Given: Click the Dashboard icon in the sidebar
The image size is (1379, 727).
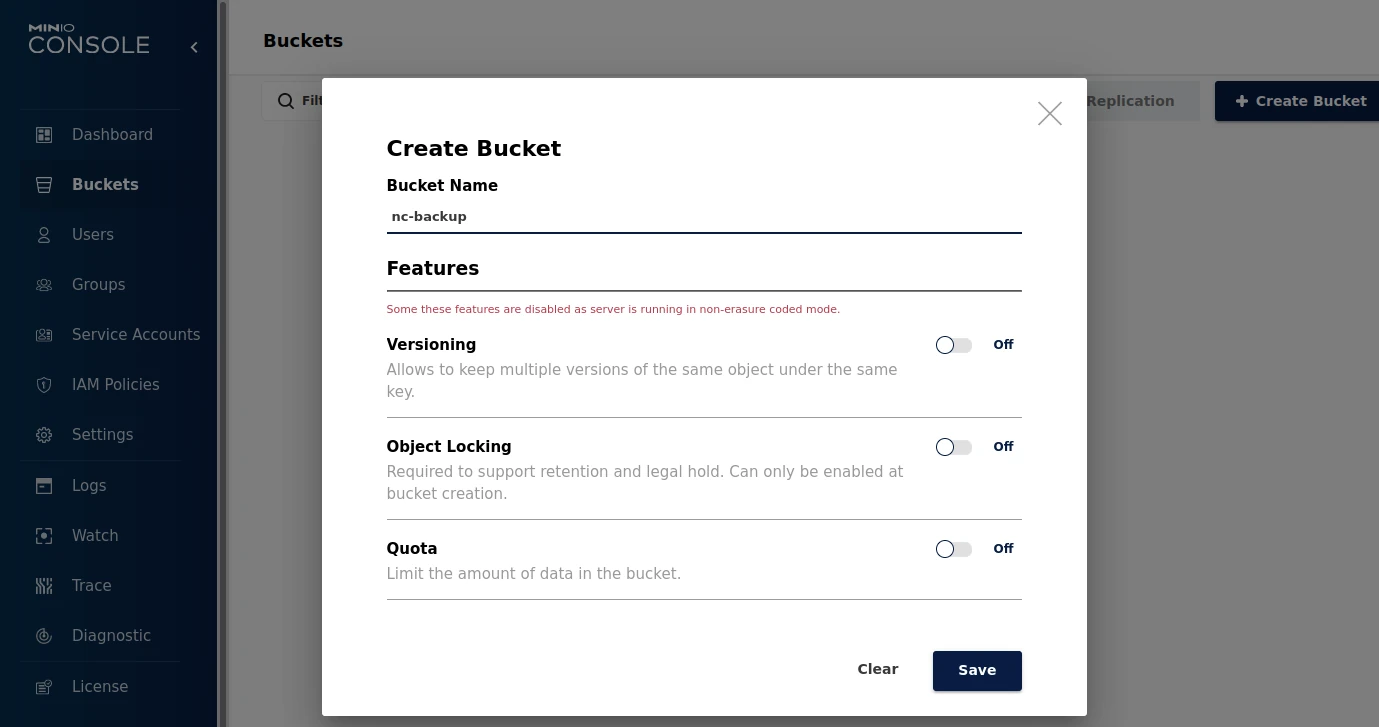Looking at the screenshot, I should pos(44,135).
